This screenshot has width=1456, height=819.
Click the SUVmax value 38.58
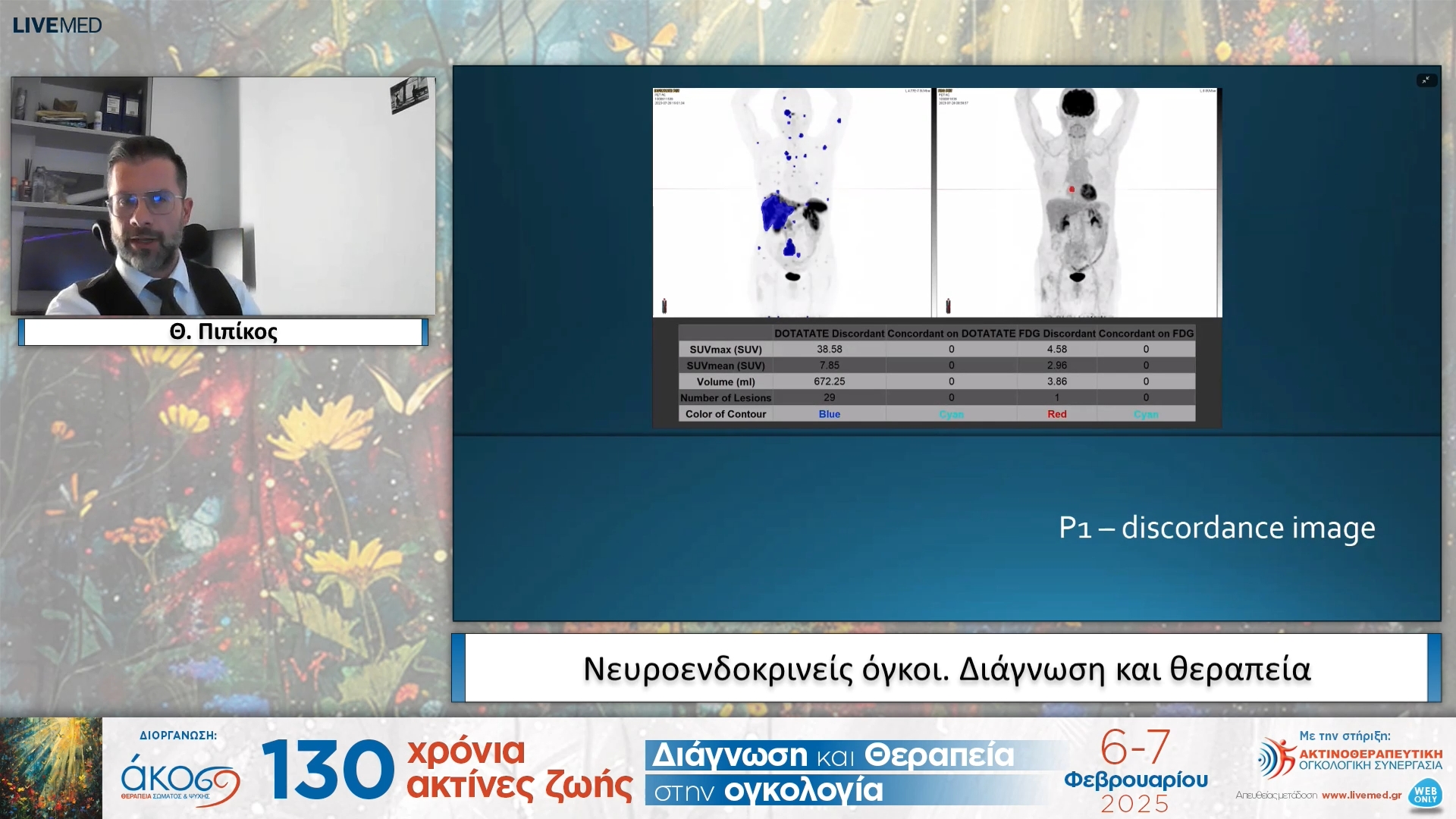click(x=829, y=350)
